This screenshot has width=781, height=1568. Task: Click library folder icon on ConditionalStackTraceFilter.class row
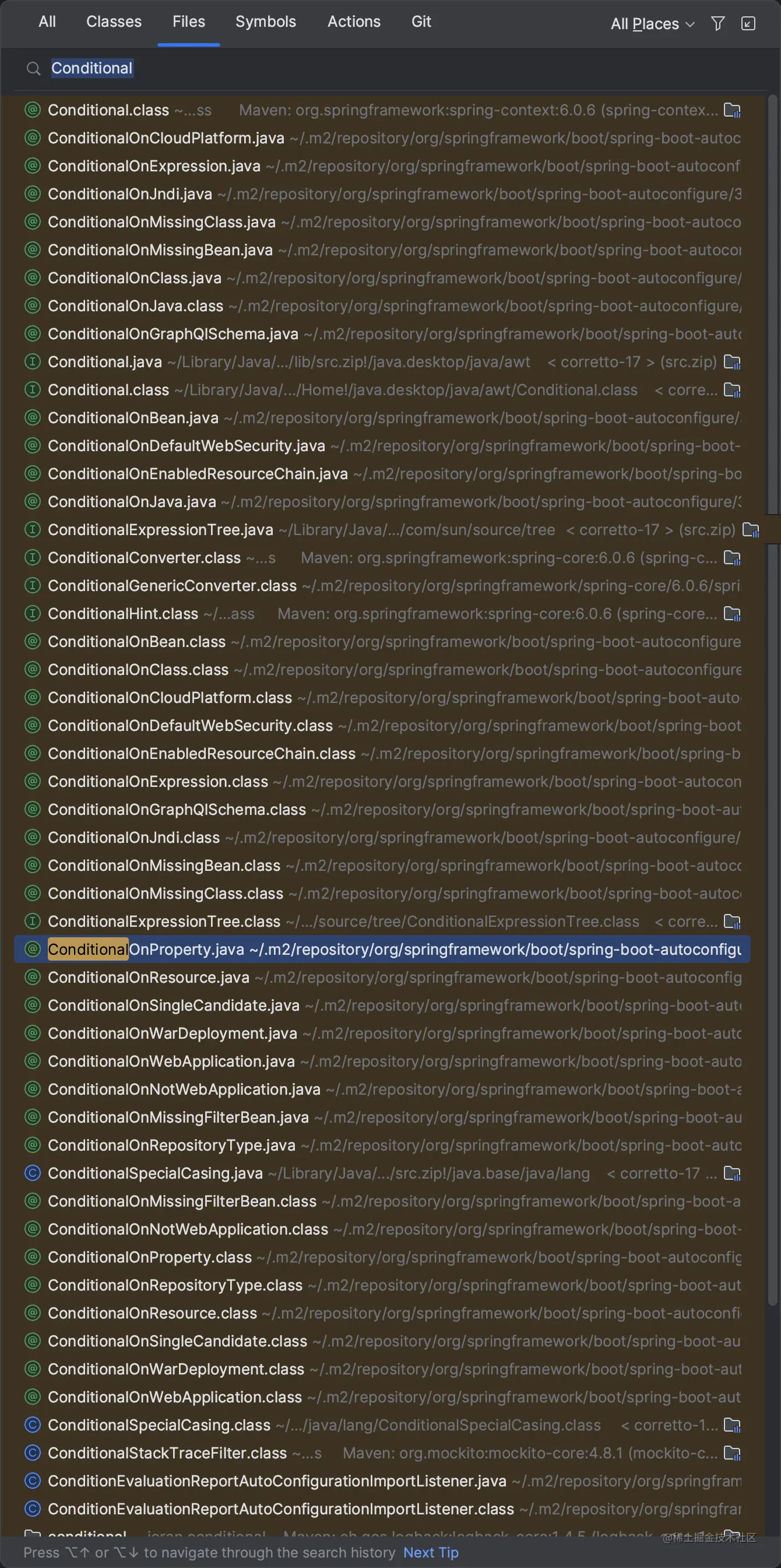[x=731, y=1454]
